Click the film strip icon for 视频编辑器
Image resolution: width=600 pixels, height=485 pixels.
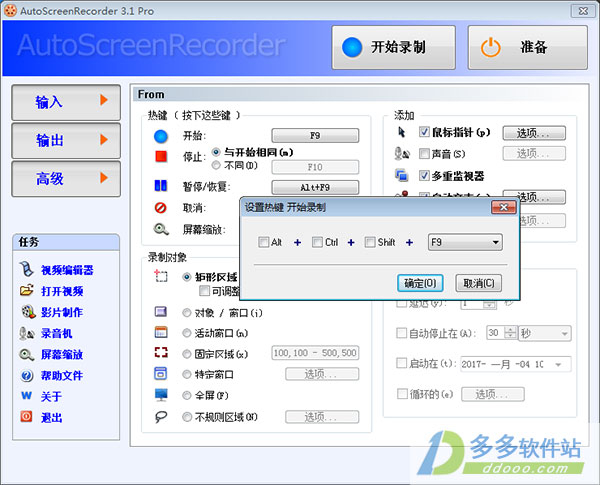[27, 269]
